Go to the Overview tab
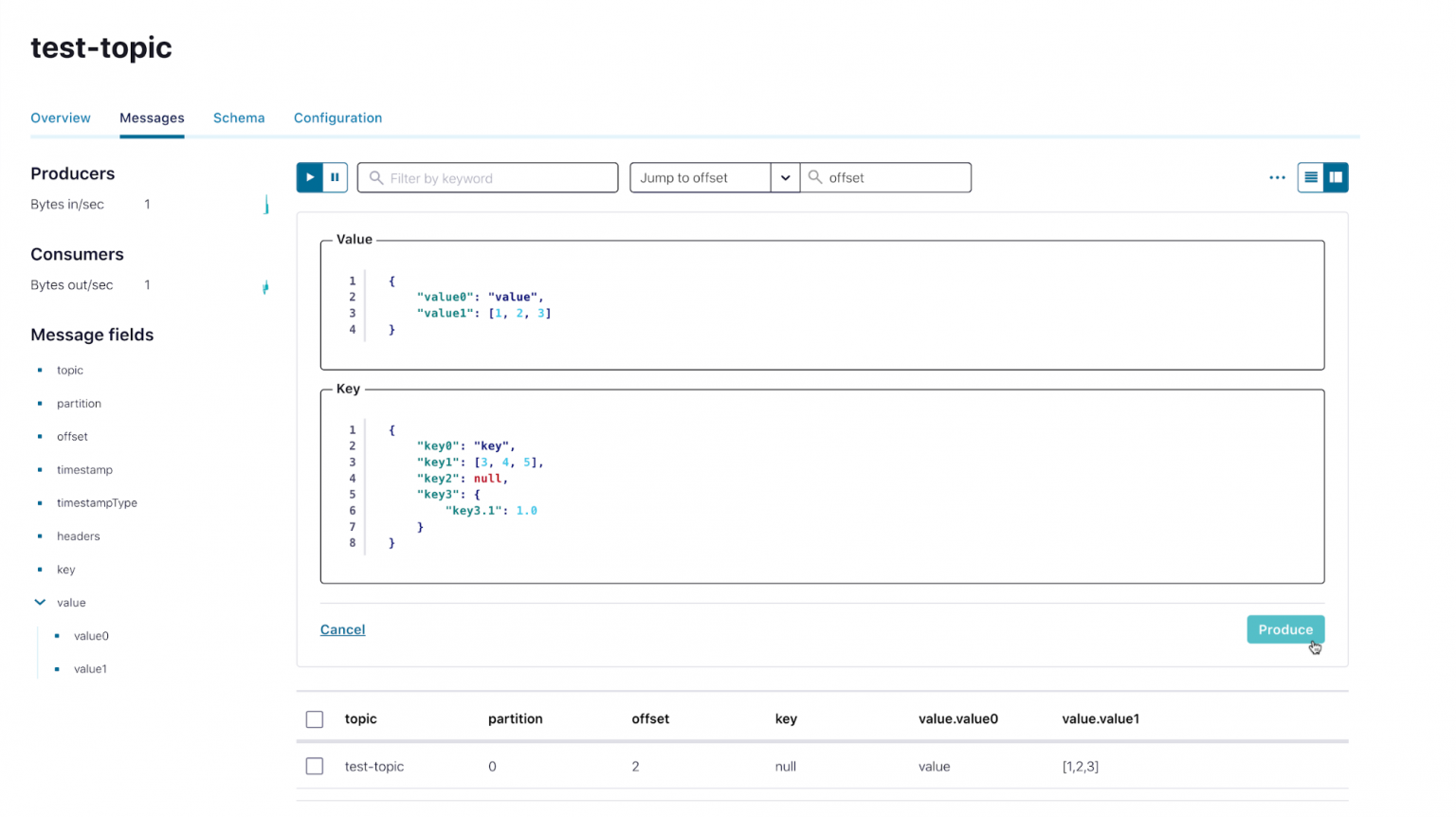 [60, 118]
